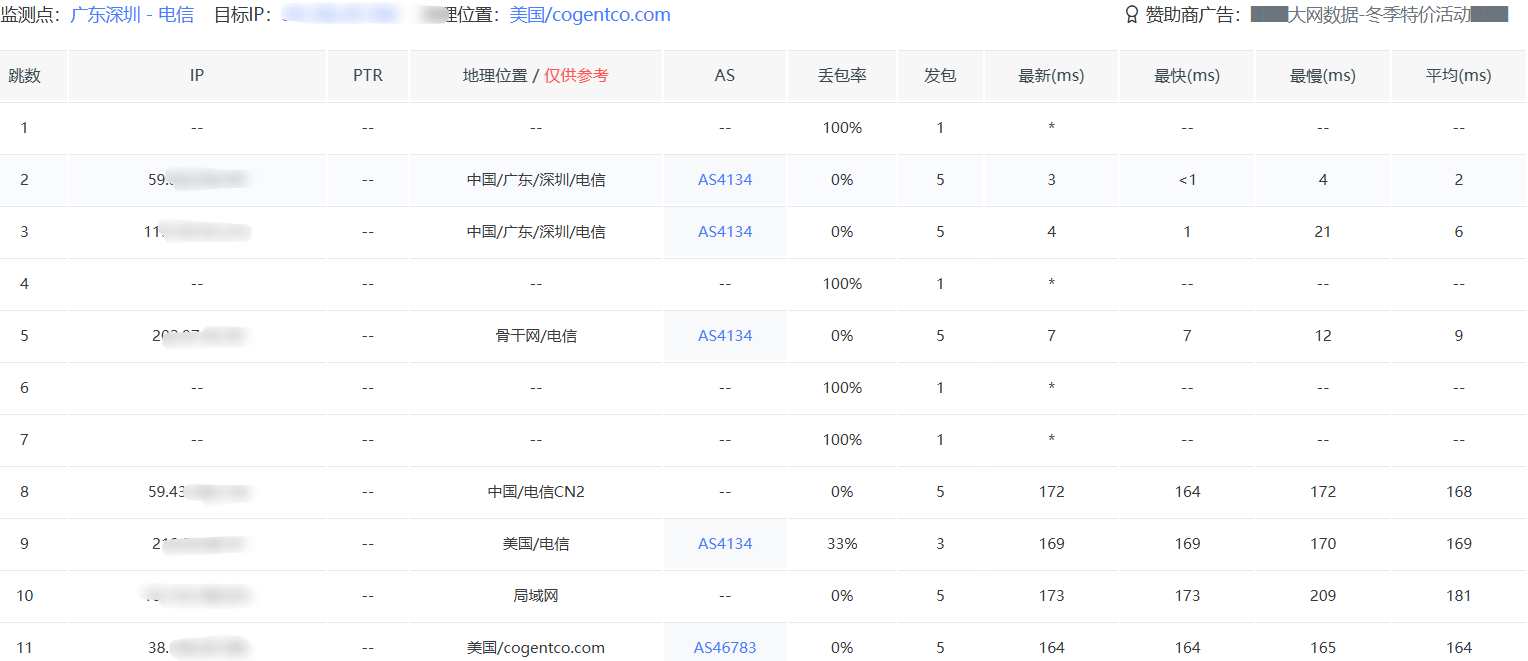Click the sponsor medal icon

pos(1132,15)
